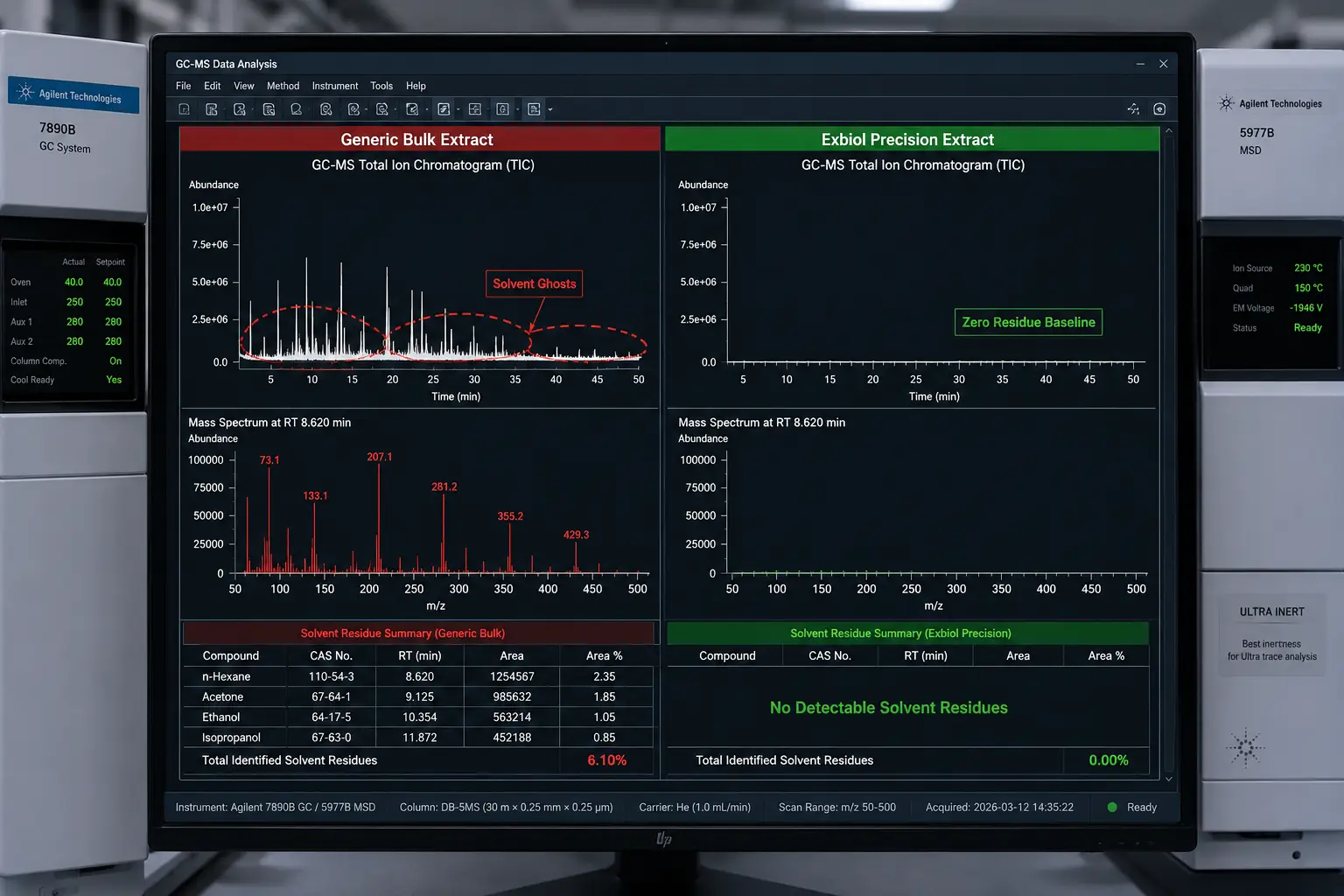Select the Generic Bulk Extract panel header
The width and height of the screenshot is (1344, 896).
(420, 139)
